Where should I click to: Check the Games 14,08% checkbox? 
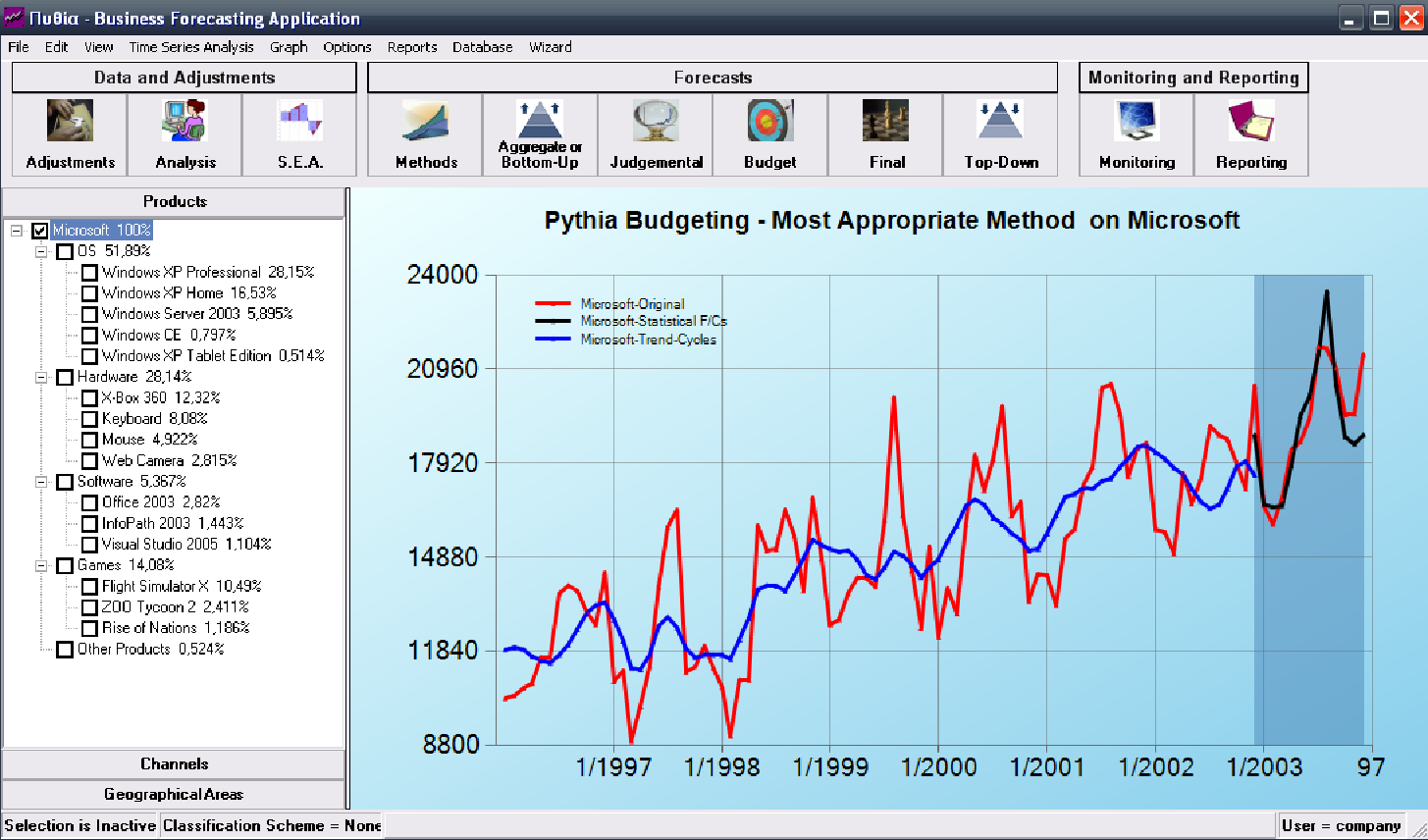click(65, 566)
